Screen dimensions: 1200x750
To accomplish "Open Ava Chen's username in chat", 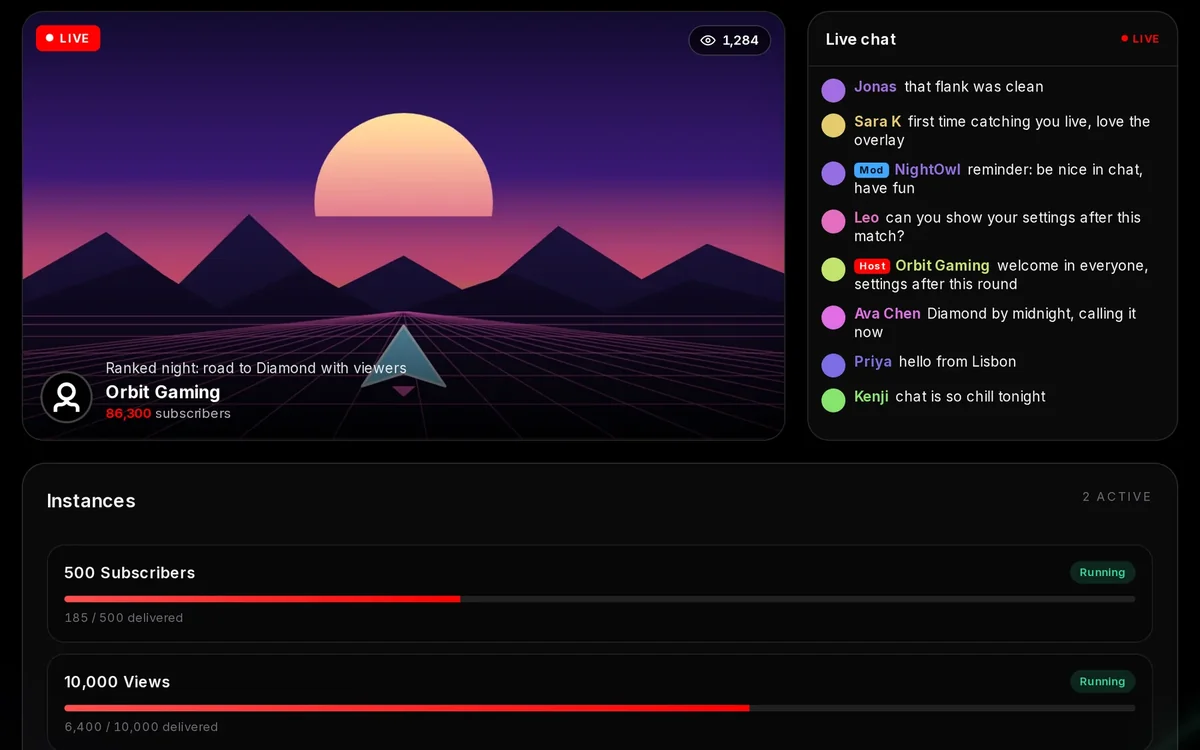I will coord(887,313).
